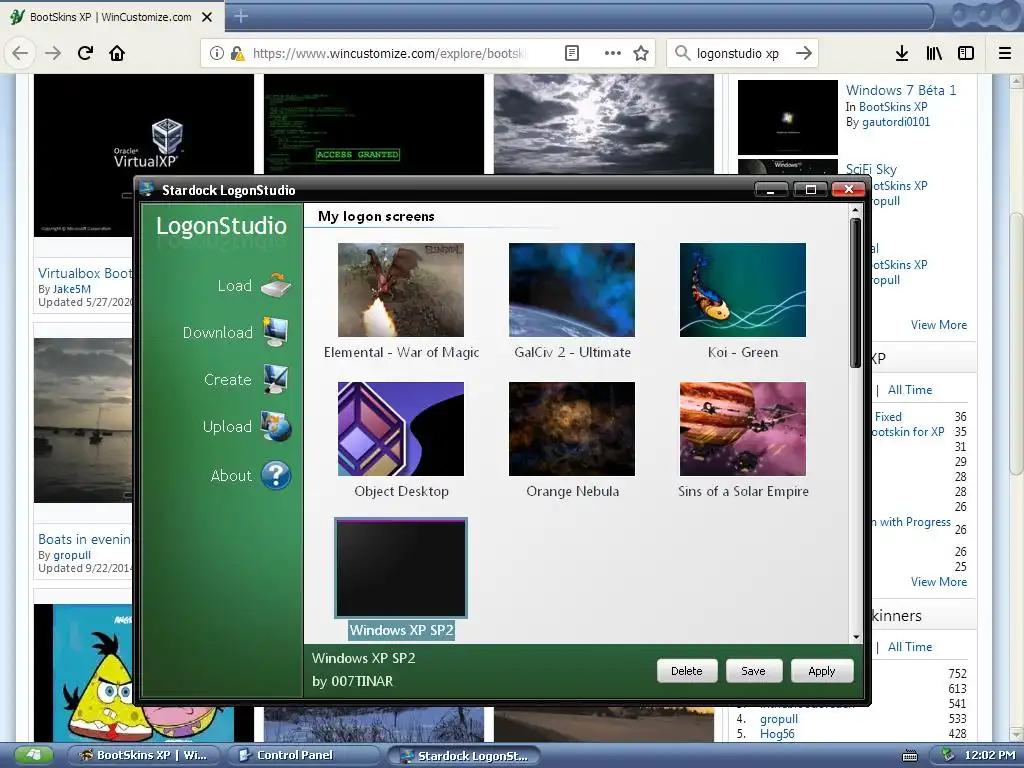
Task: Select the Object Desktop thumbnail
Action: pos(401,429)
